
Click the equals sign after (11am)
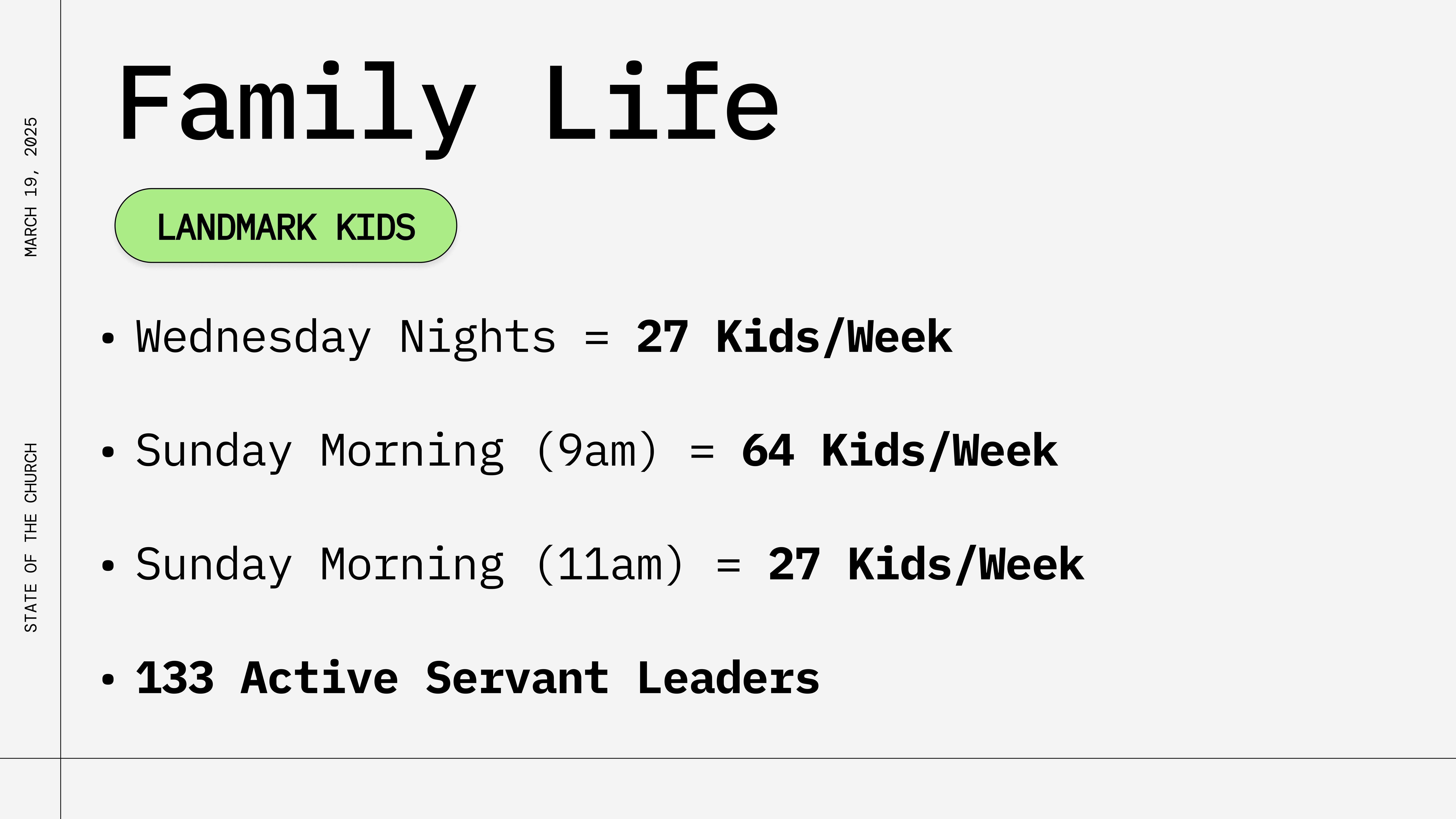[x=729, y=565]
